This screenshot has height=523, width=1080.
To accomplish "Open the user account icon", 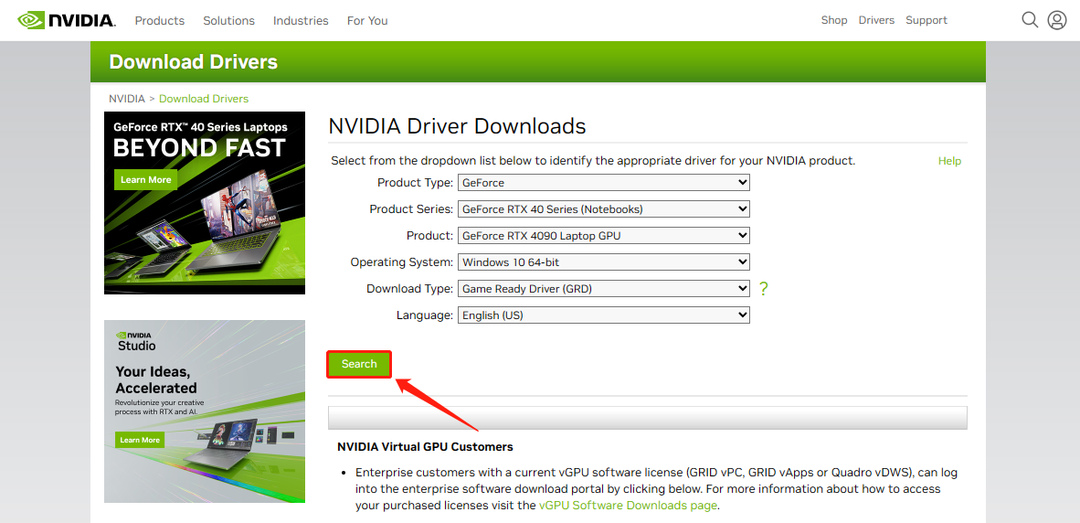I will pyautogui.click(x=1057, y=20).
